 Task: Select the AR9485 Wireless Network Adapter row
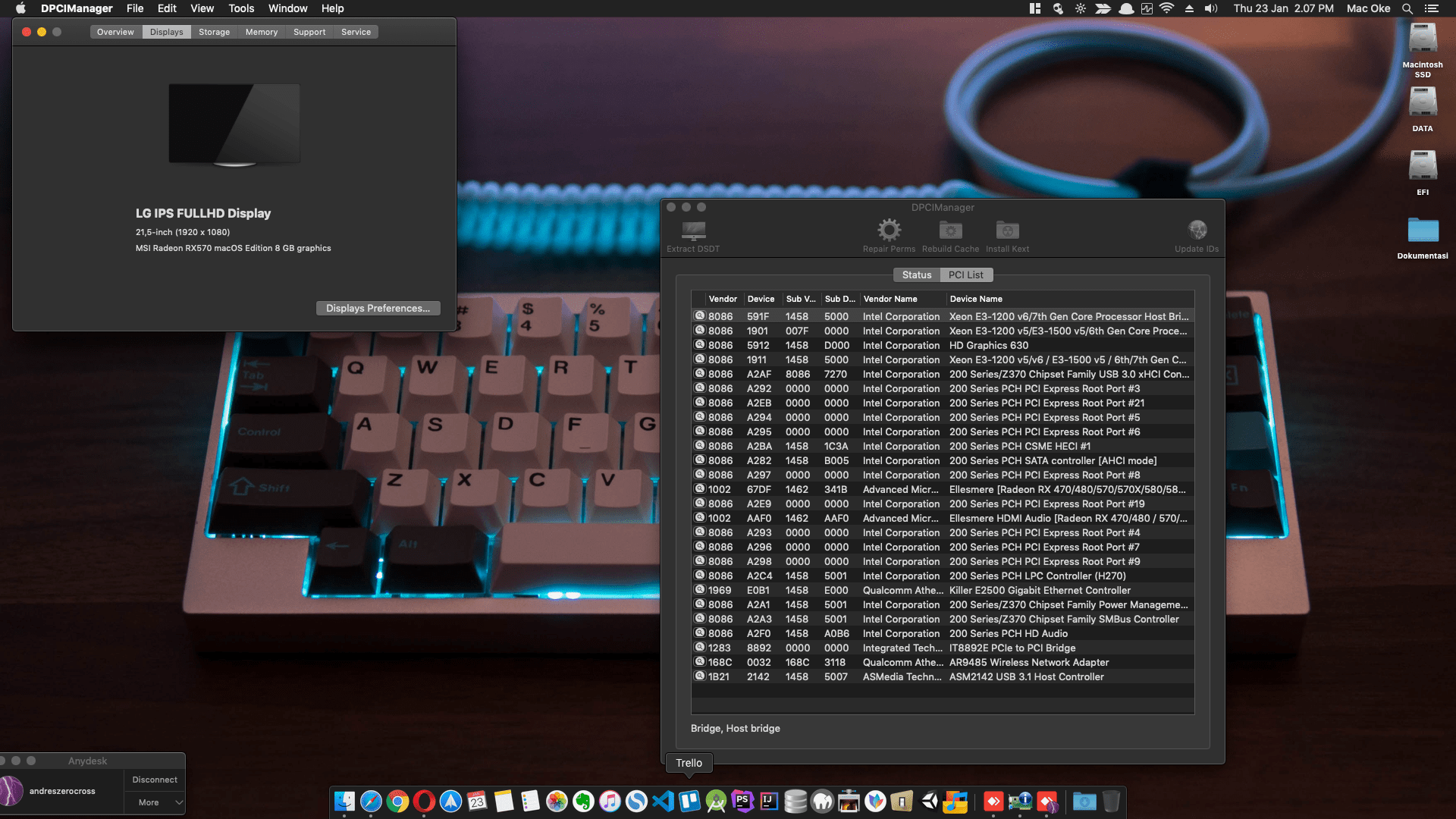coord(943,662)
